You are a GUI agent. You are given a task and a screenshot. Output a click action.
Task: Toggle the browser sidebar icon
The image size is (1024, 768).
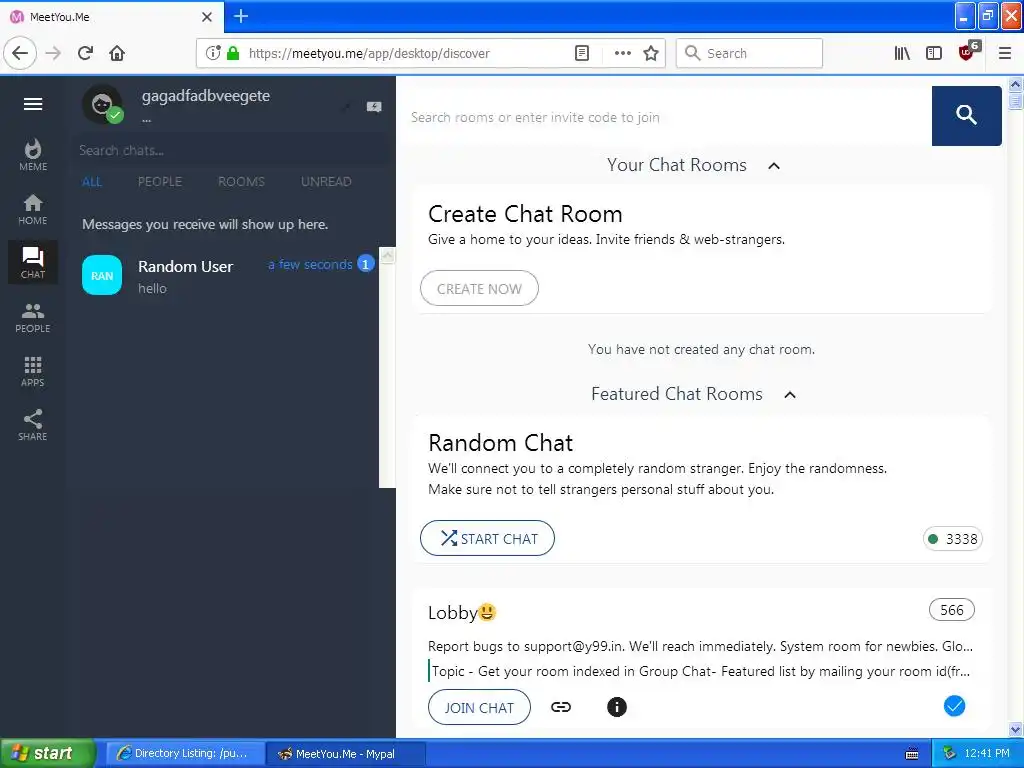pos(934,53)
